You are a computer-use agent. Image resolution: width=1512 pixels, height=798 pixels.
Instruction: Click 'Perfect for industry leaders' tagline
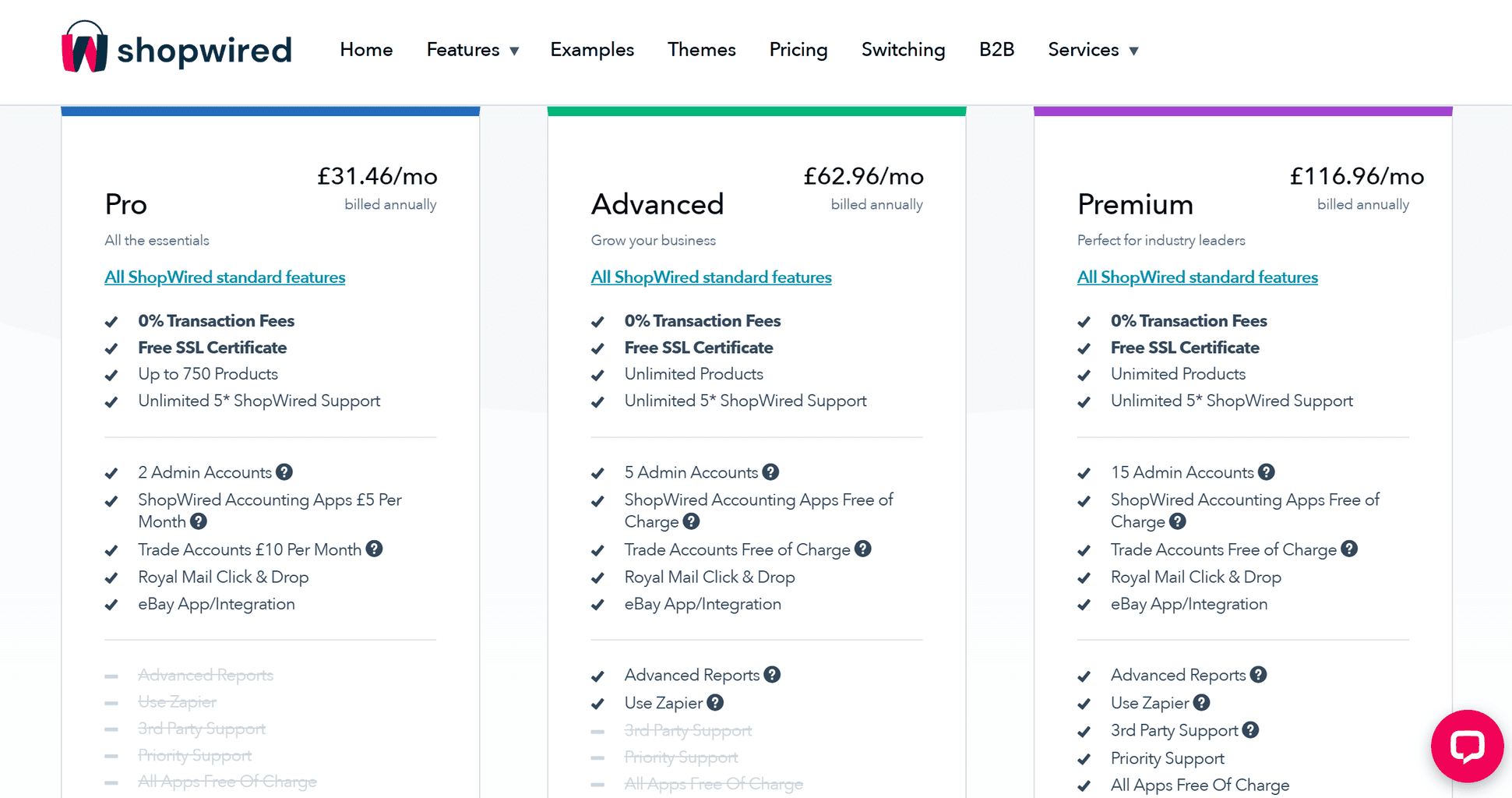click(x=1161, y=241)
